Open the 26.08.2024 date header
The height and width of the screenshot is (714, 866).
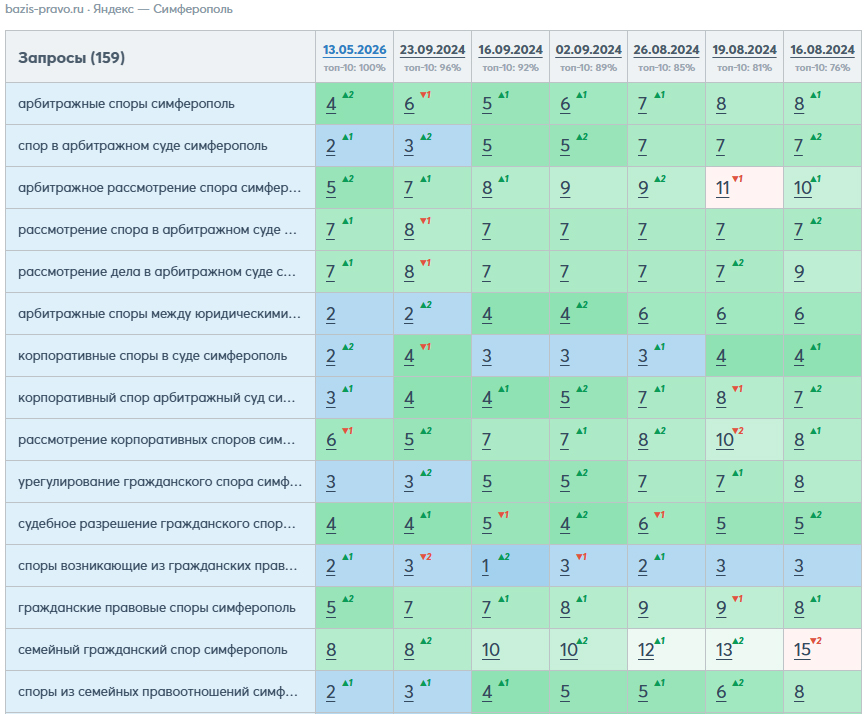tap(666, 50)
